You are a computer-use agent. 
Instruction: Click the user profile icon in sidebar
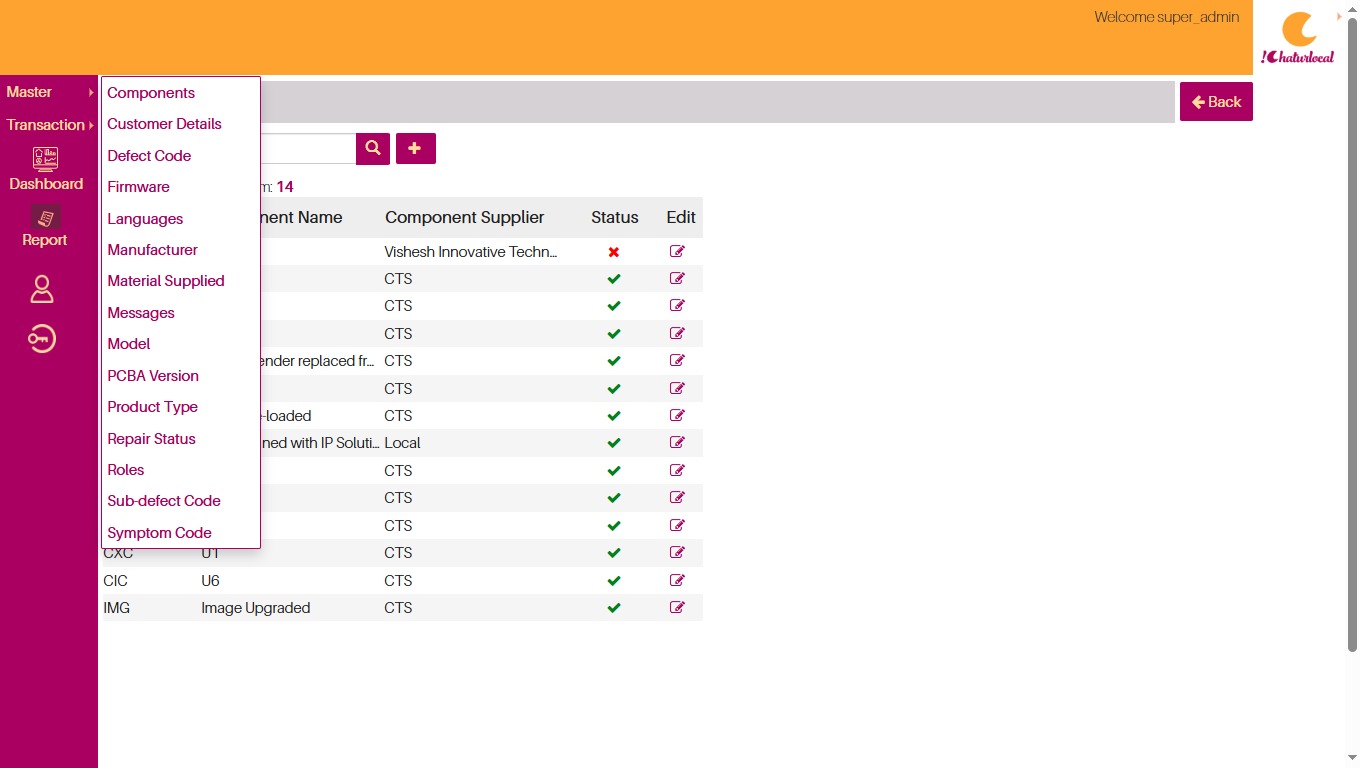pos(42,289)
